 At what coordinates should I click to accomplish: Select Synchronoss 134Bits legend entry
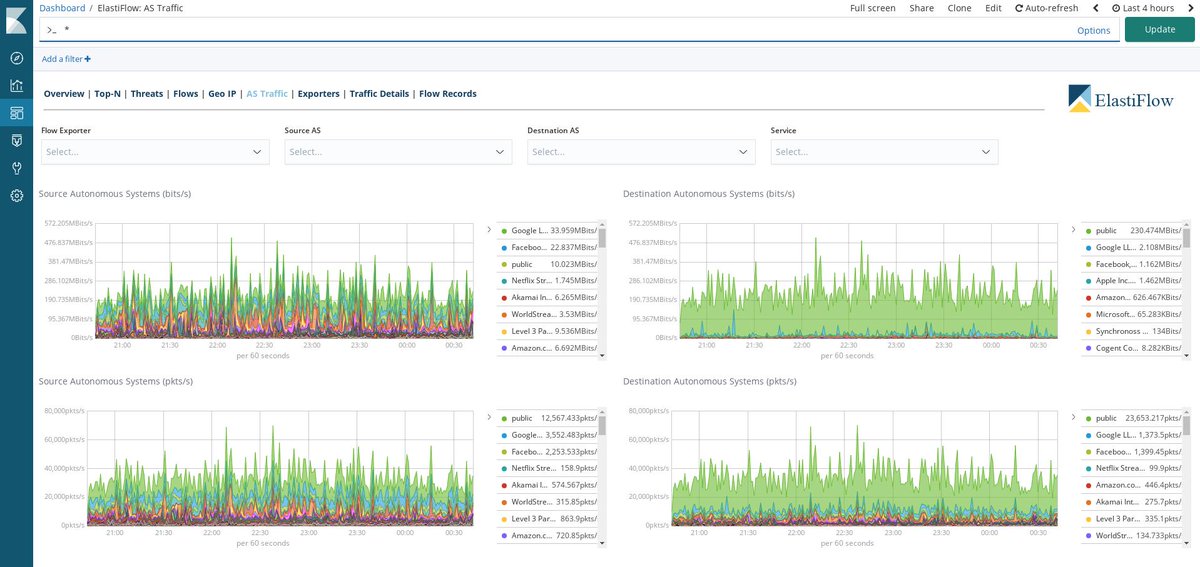[1131, 331]
